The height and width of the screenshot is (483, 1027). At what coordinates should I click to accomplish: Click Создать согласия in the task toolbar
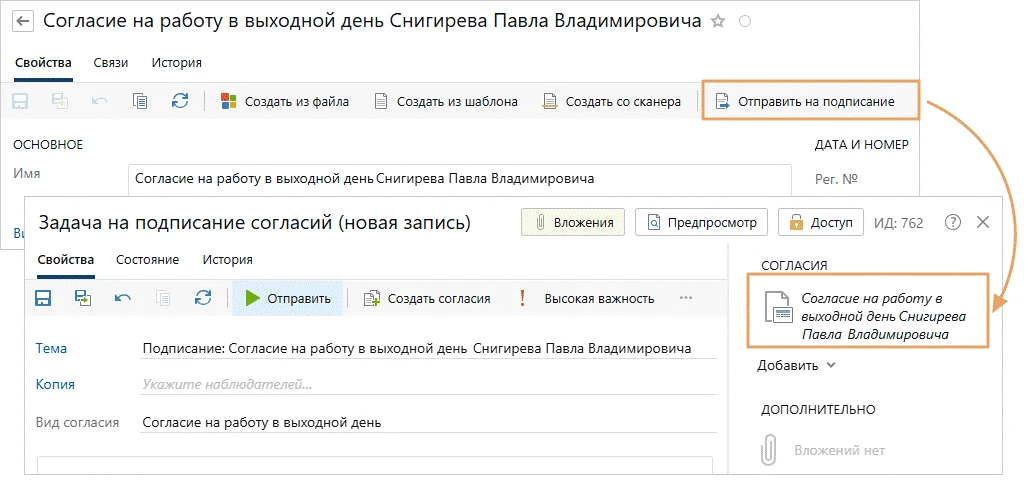pos(427,298)
